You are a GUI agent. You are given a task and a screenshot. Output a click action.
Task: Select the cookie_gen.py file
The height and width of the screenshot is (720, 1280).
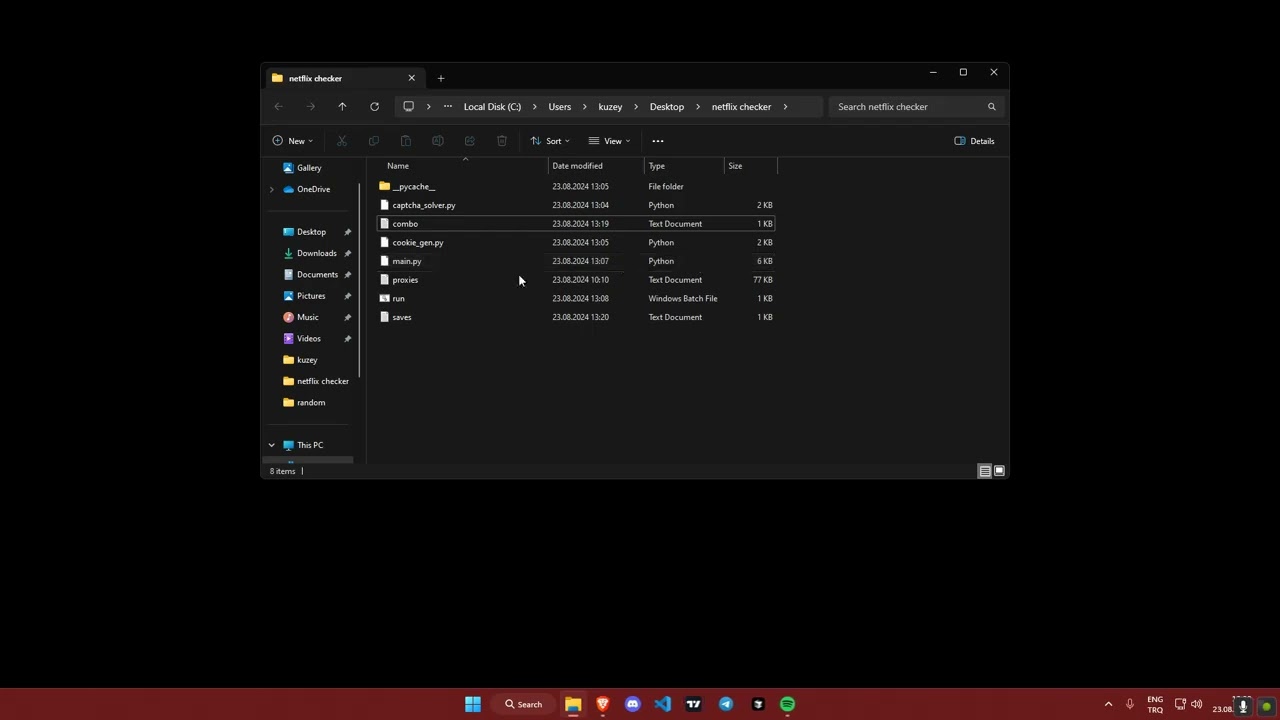click(576, 243)
